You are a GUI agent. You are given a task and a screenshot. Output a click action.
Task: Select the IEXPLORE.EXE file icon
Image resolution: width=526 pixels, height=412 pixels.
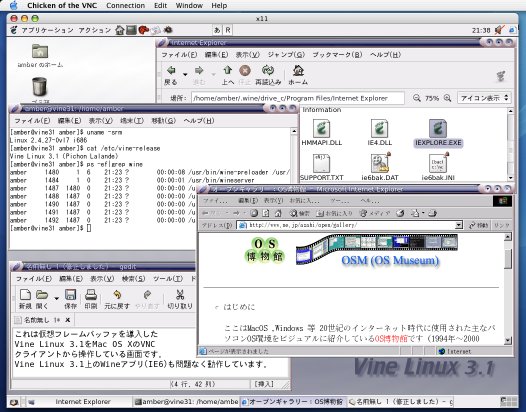tap(438, 133)
